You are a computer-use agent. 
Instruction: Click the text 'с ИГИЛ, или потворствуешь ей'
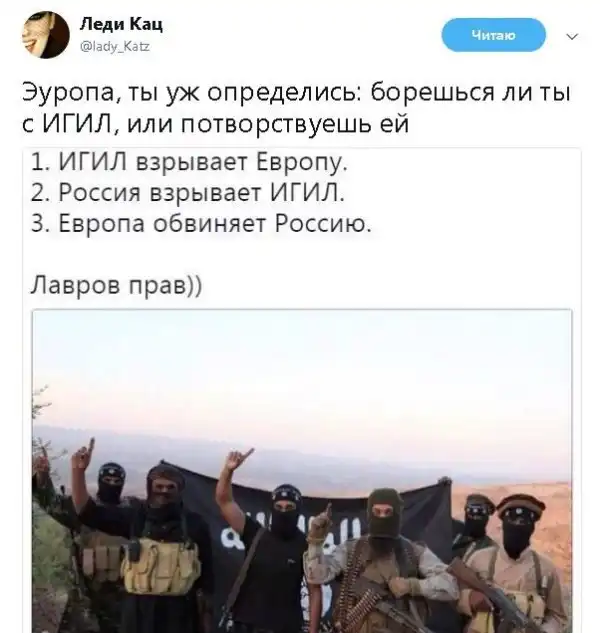click(216, 124)
